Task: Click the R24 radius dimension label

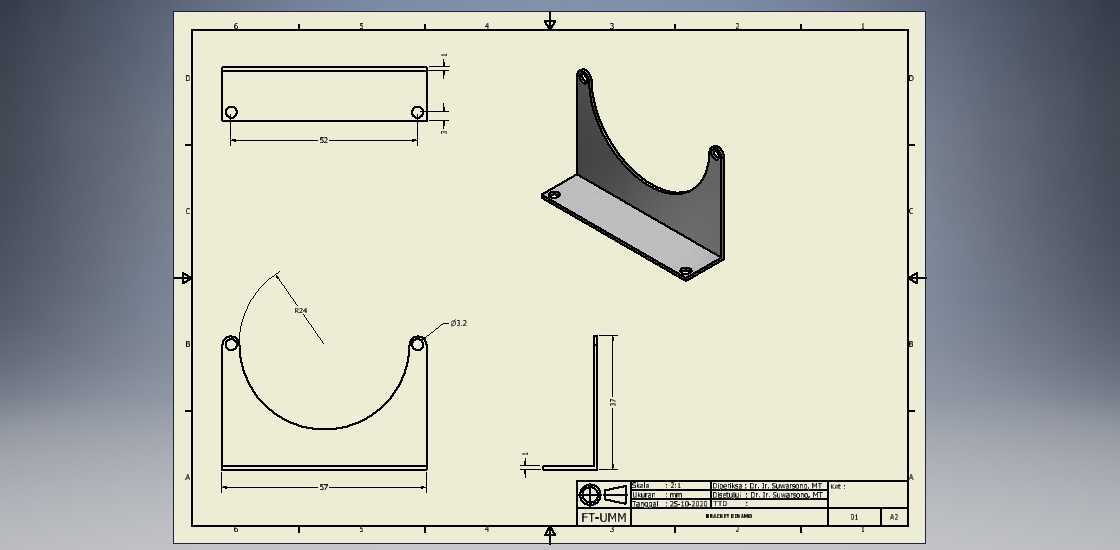Action: [x=301, y=310]
